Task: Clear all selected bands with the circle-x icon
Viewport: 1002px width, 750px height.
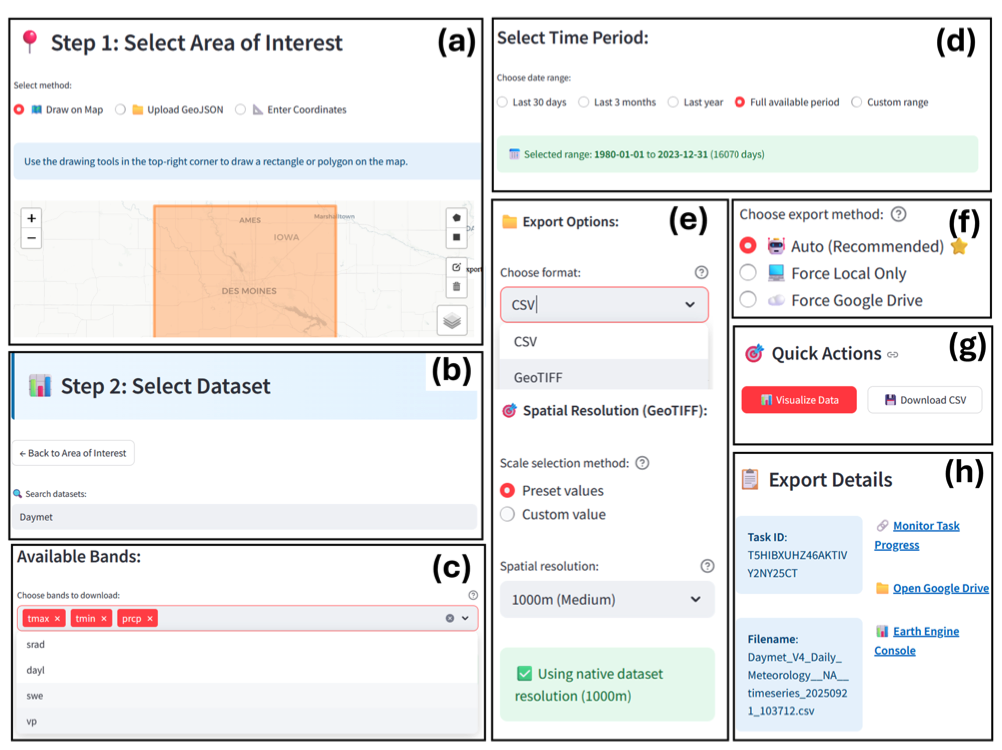Action: point(450,619)
